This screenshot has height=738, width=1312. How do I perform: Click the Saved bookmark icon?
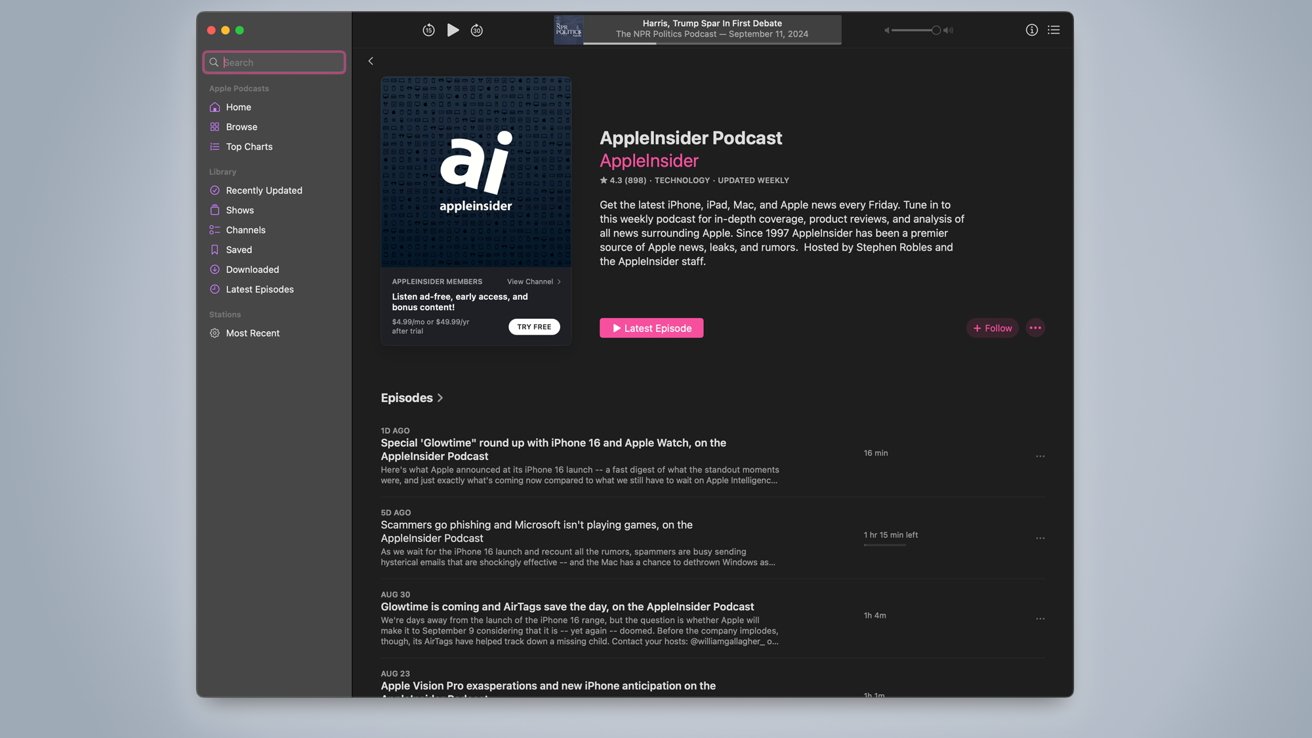tap(214, 250)
